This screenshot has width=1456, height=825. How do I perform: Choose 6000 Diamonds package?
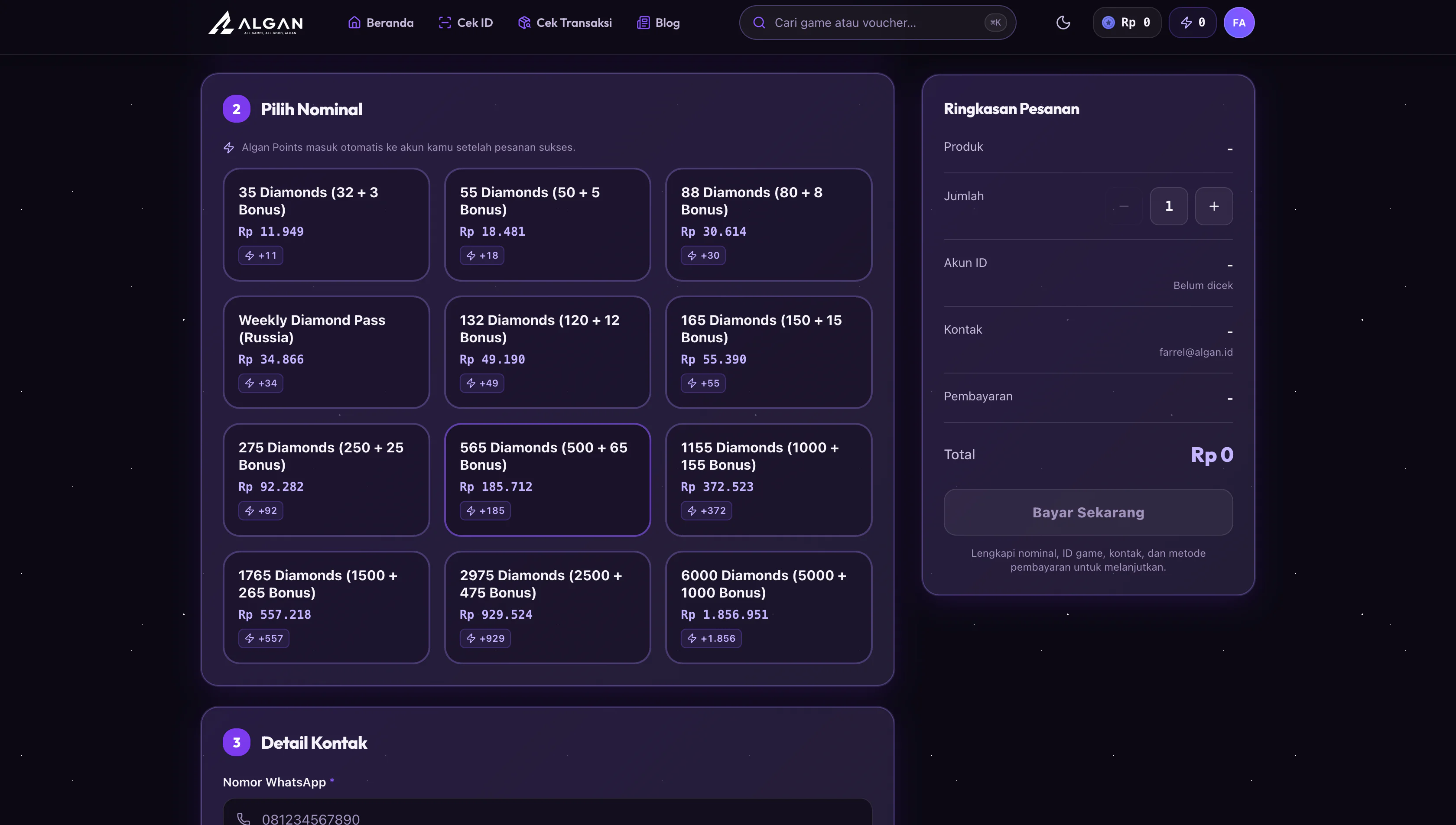pos(768,607)
